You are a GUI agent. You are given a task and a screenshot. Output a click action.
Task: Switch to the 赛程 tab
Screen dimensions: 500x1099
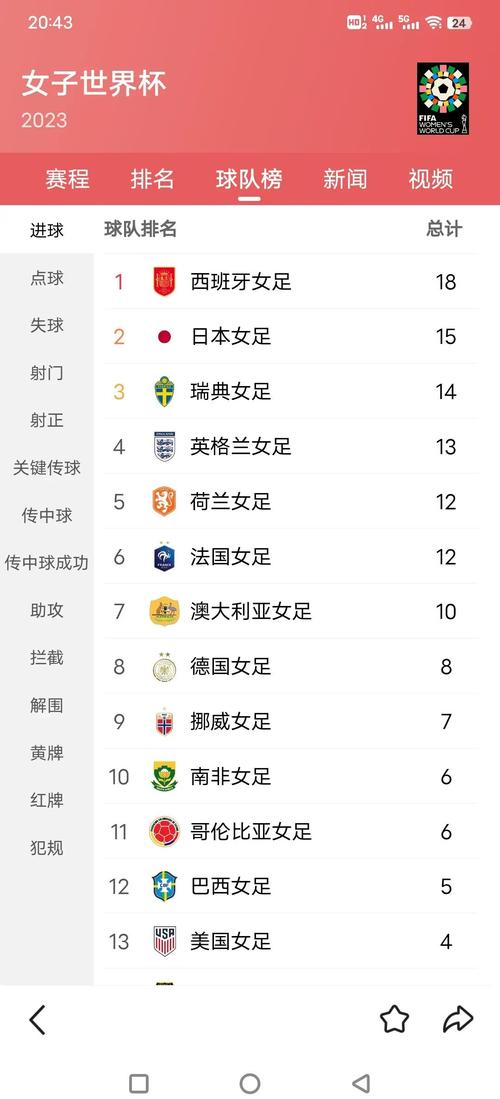[67, 179]
